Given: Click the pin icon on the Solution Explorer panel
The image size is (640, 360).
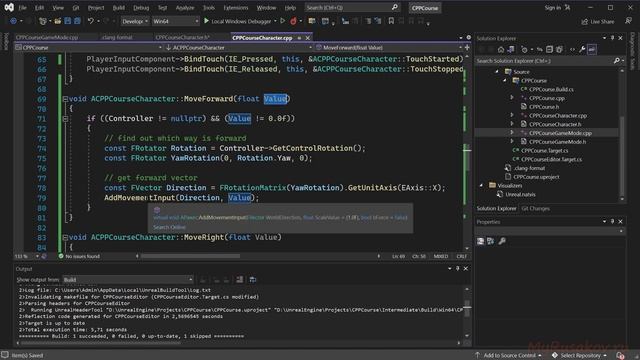Looking at the screenshot, I should (x=612, y=38).
